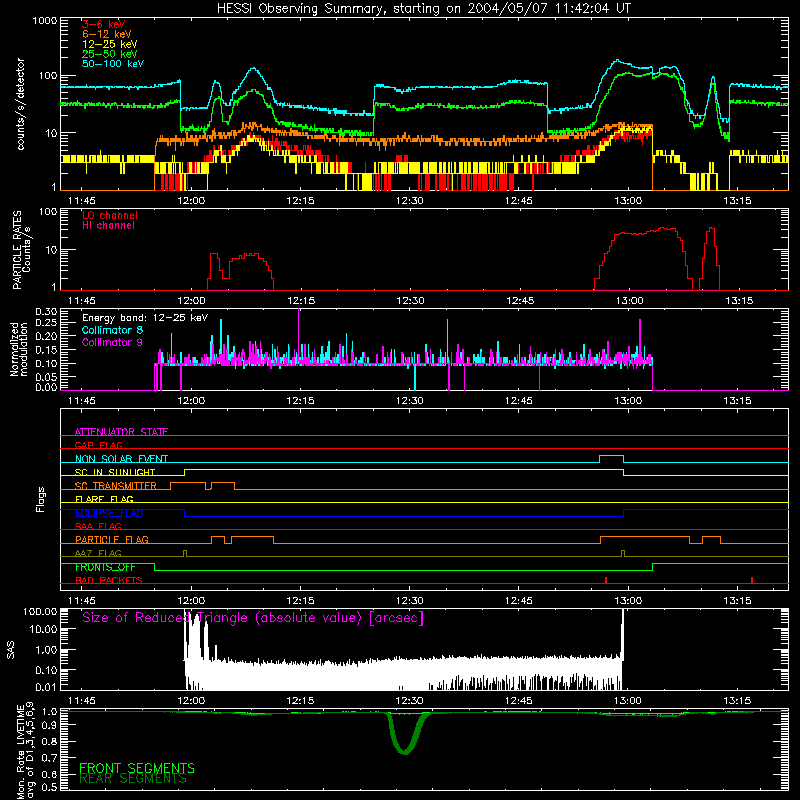Click the 13:00 time label under the particle rates panel
Image resolution: width=800 pixels, height=800 pixels.
629,301
